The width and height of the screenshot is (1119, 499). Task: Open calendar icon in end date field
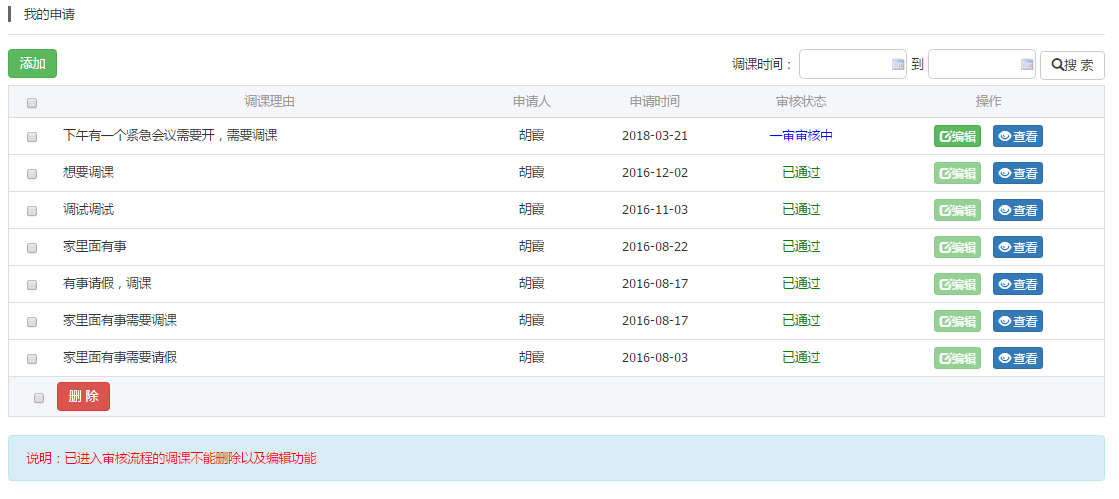pyautogui.click(x=1026, y=65)
